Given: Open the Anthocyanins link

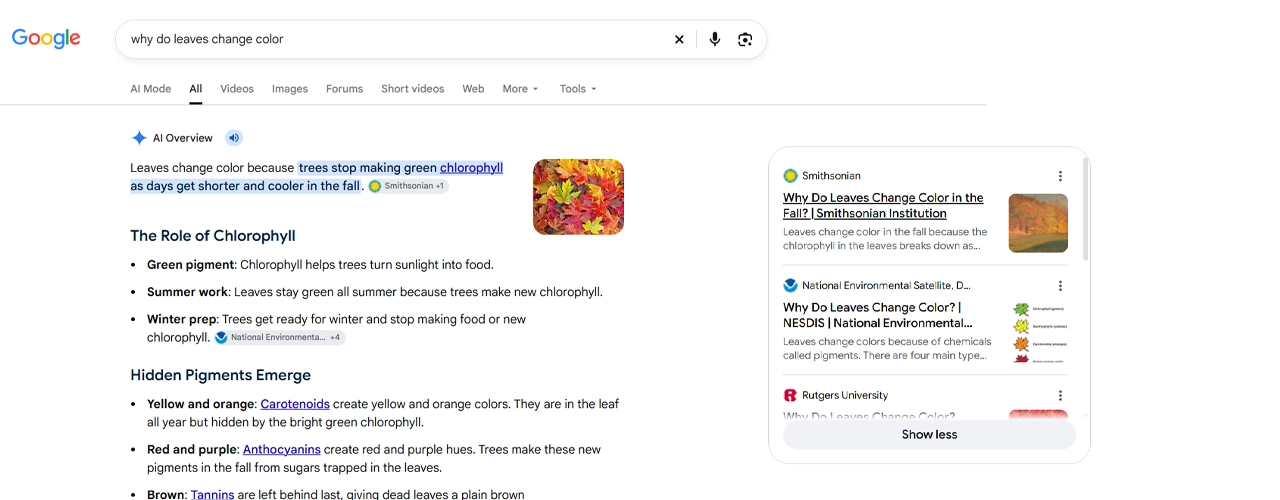Looking at the screenshot, I should [282, 450].
